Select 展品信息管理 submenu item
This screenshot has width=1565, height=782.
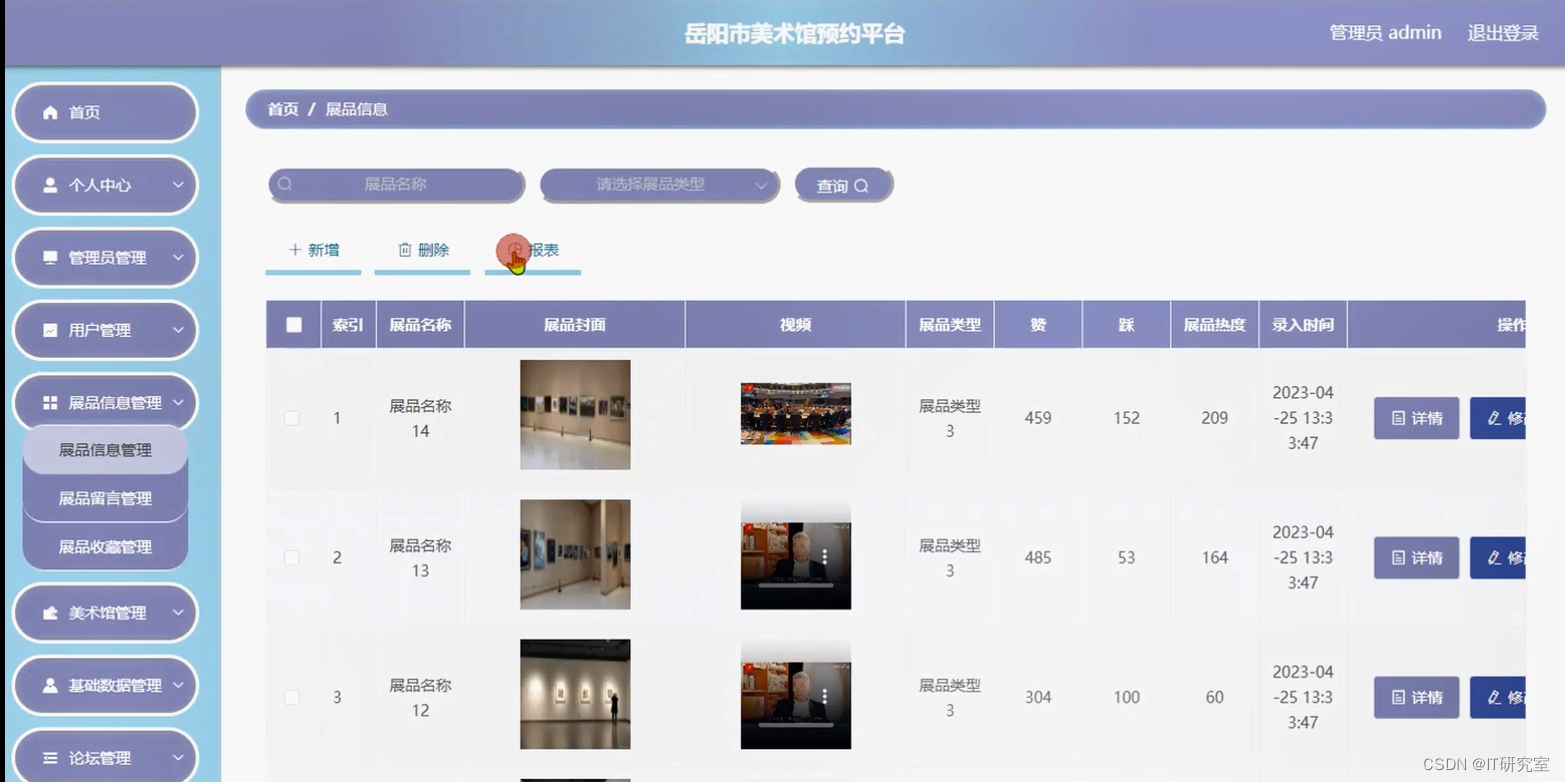[105, 450]
